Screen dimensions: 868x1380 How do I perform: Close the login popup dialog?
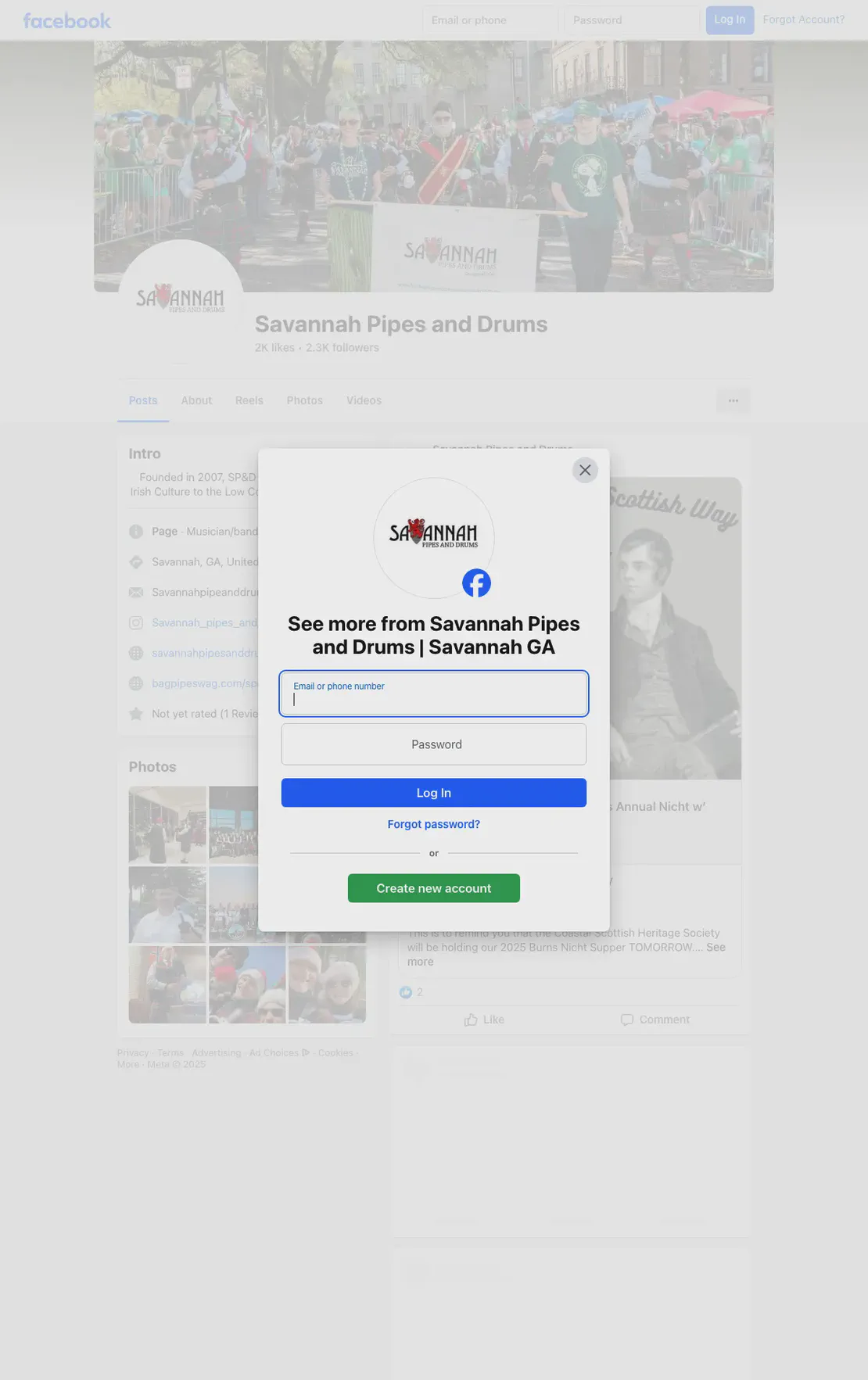pos(585,470)
